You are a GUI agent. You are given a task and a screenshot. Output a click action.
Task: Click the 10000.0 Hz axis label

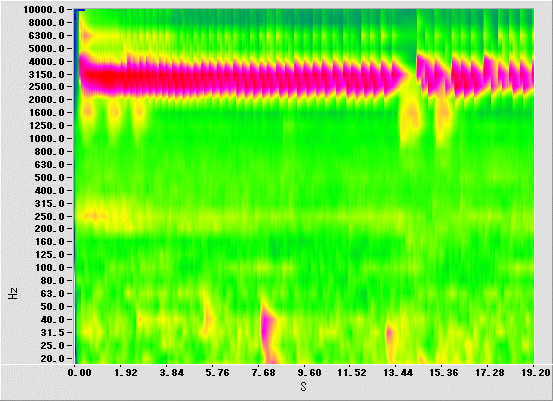click(x=44, y=10)
